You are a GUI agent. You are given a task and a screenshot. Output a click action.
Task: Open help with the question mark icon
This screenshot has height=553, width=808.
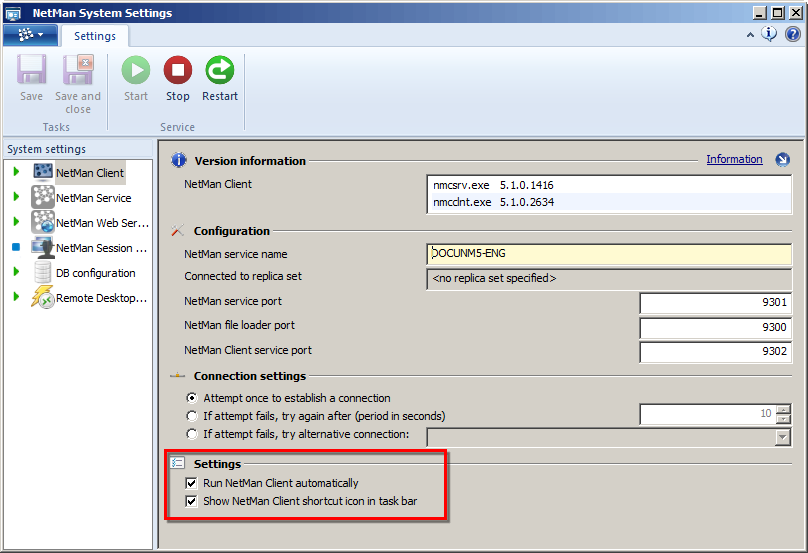(793, 34)
